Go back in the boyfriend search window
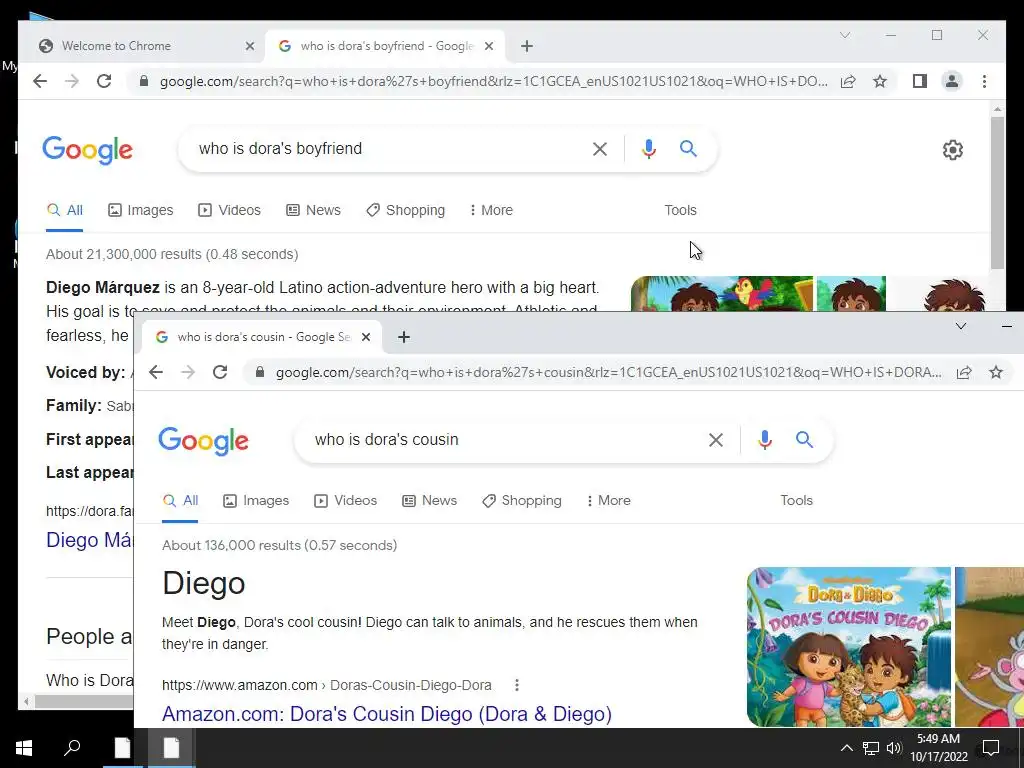Viewport: 1024px width, 768px height. [40, 81]
